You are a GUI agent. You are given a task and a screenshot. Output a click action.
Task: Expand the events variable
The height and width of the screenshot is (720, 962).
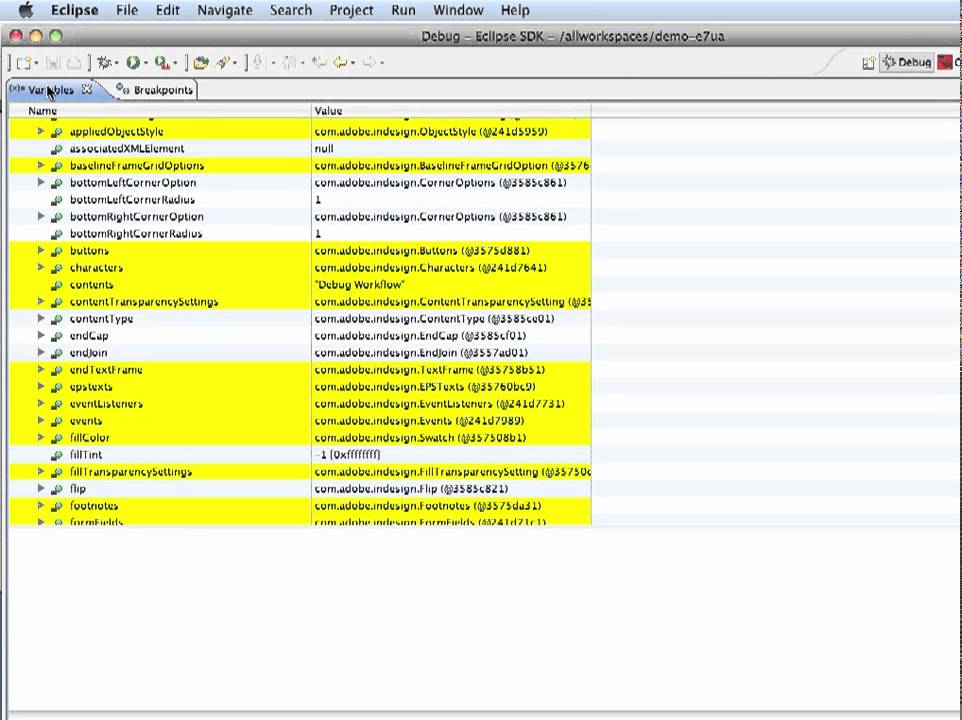click(40, 420)
